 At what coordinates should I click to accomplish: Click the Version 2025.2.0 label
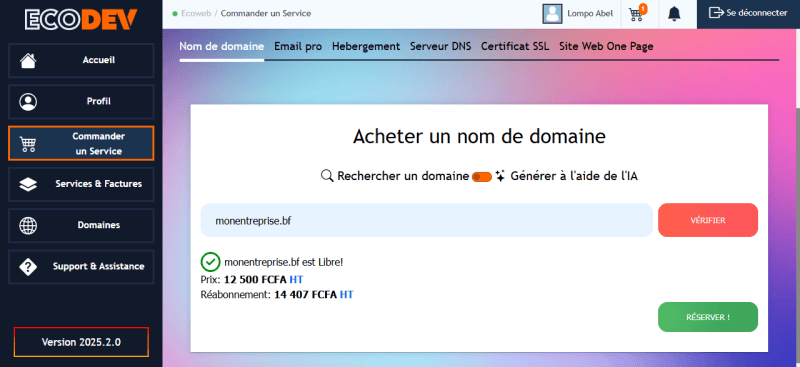pyautogui.click(x=81, y=342)
